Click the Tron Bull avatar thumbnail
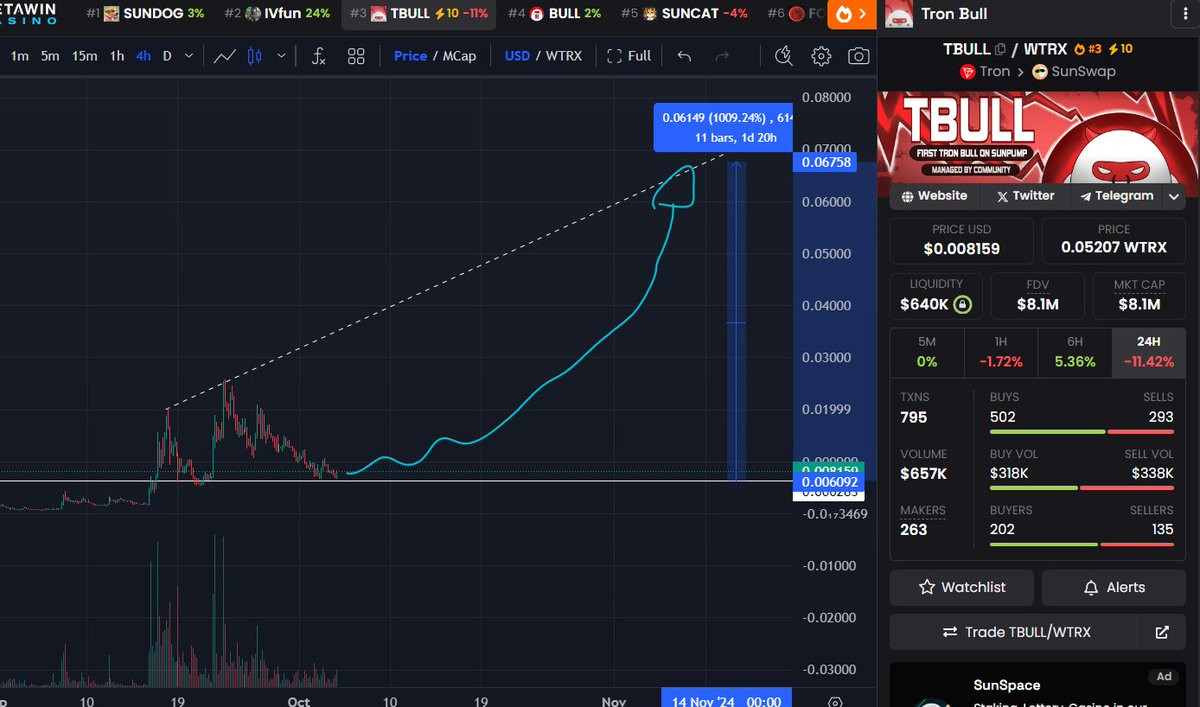The height and width of the screenshot is (707, 1200). pyautogui.click(x=899, y=14)
